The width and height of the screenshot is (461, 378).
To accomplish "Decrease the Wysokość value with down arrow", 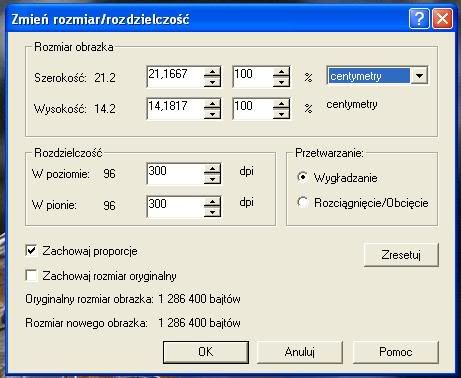I will [212, 114].
